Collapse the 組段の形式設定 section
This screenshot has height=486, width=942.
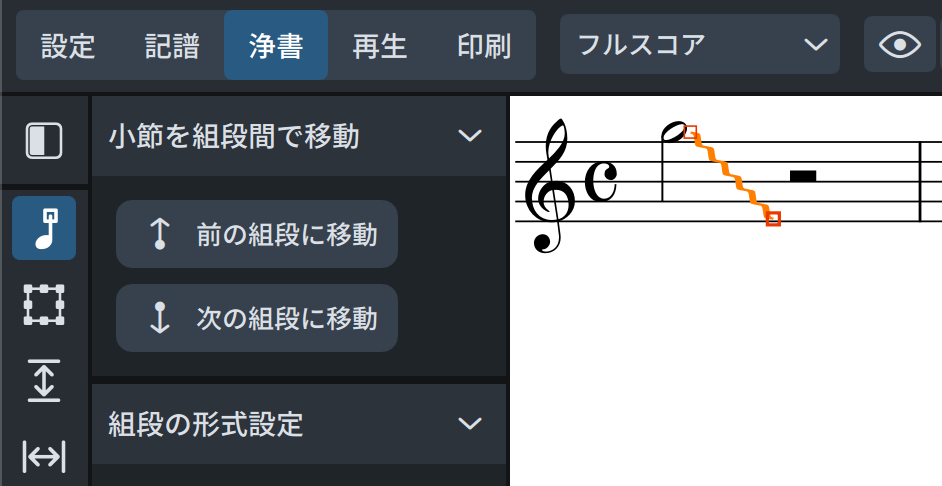click(469, 424)
